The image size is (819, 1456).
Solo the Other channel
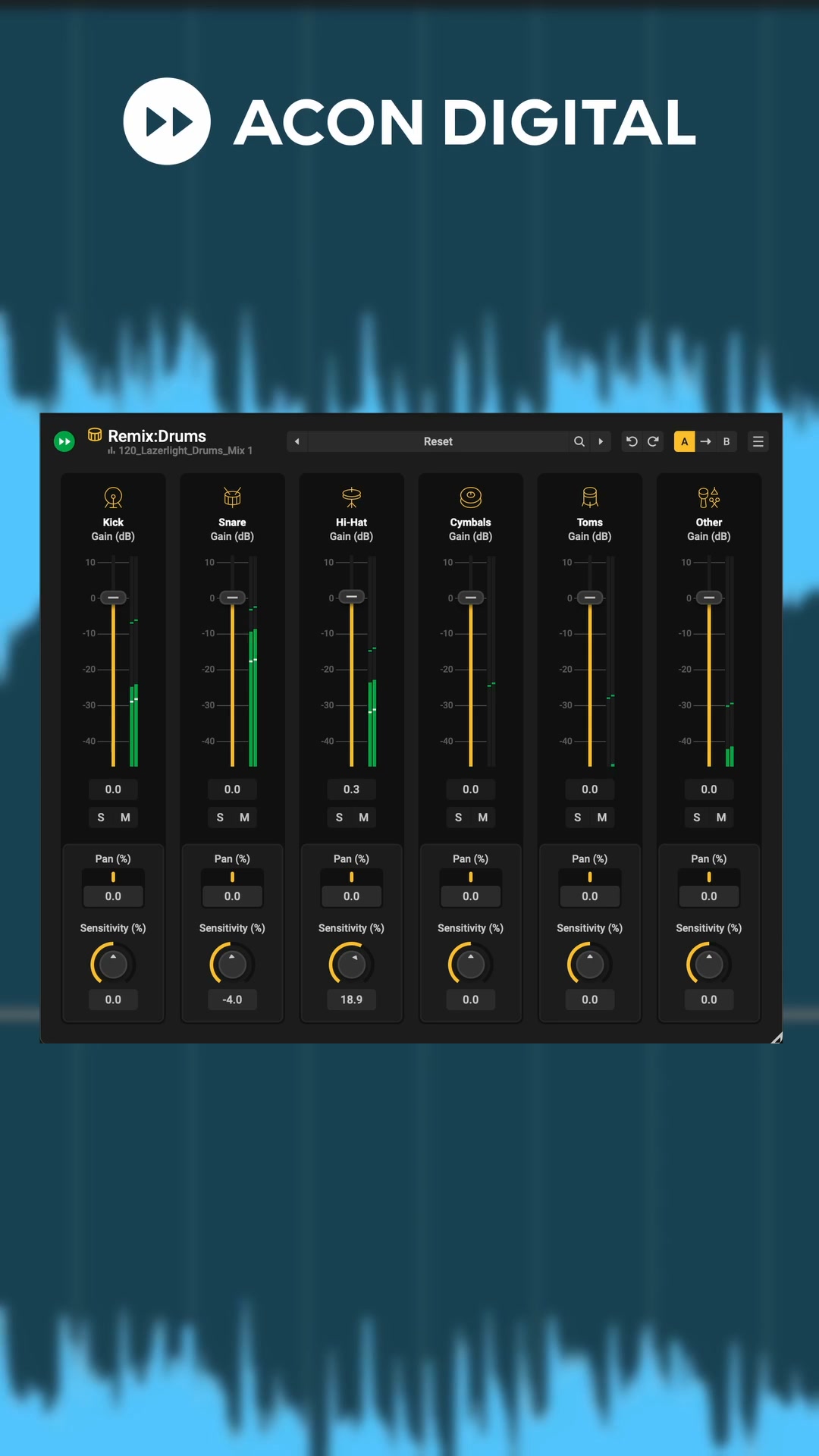tap(697, 817)
